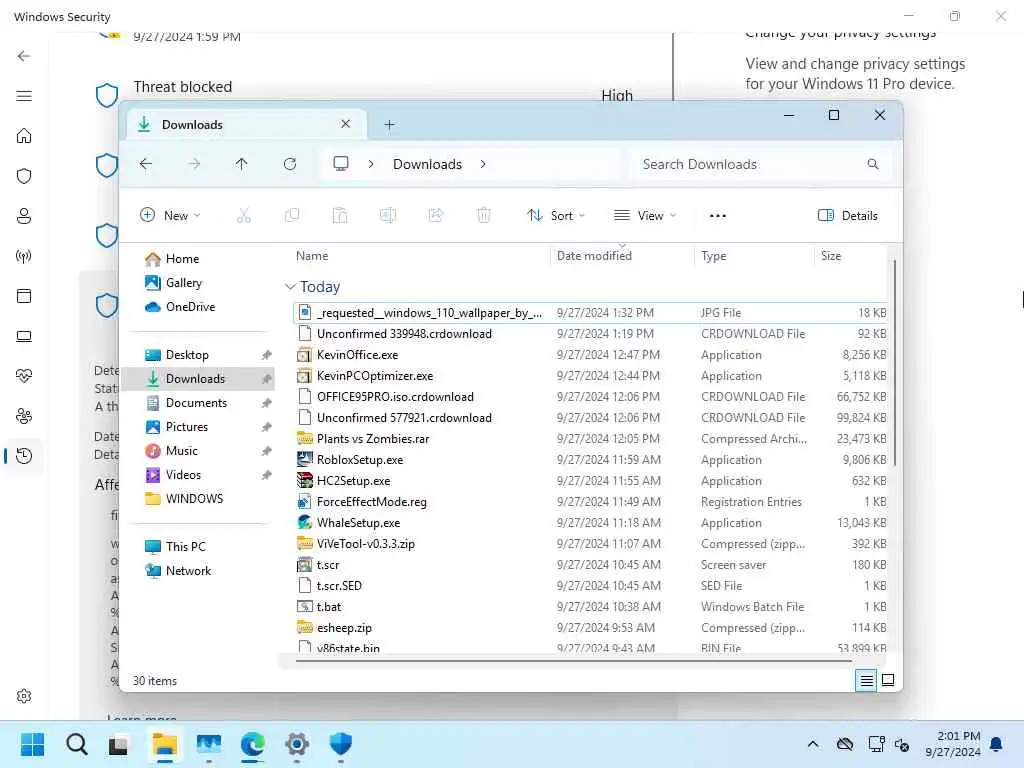1024x768 pixels.
Task: Open Virus & threat protection shield in sidebar
Action: [24, 176]
